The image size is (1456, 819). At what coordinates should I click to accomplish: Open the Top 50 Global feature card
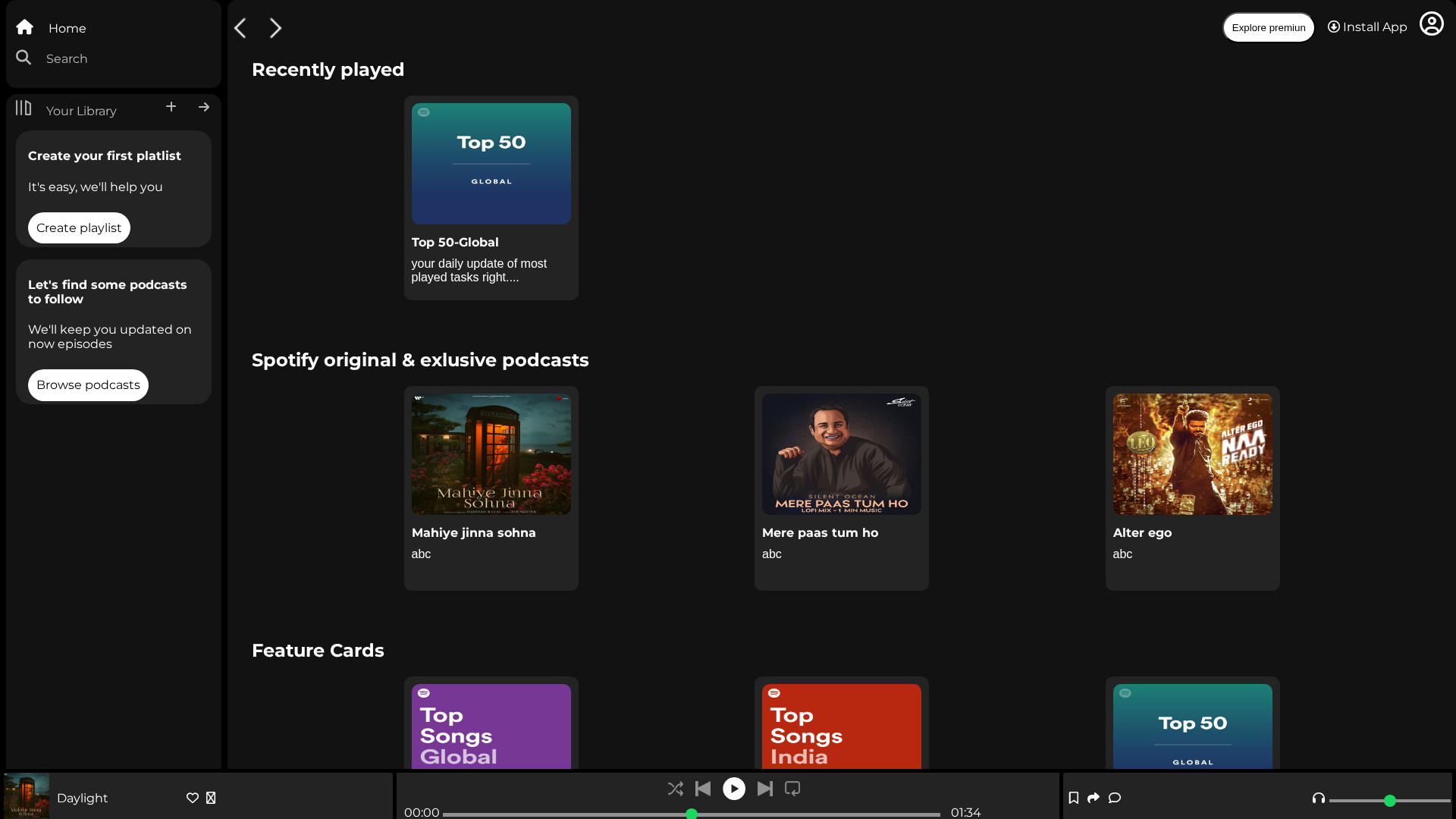click(1193, 726)
